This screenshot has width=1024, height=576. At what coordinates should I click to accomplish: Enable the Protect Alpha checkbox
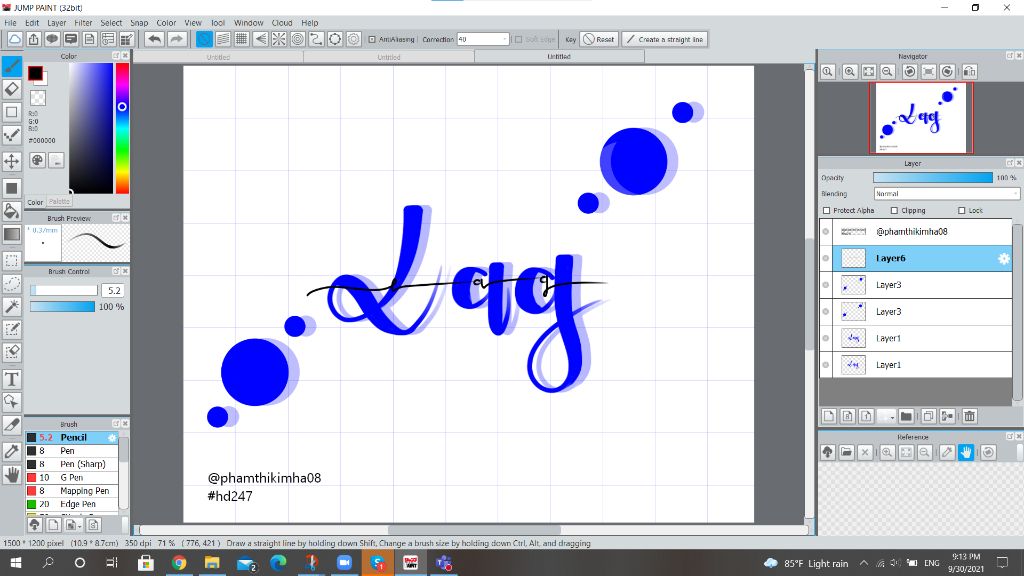point(827,210)
